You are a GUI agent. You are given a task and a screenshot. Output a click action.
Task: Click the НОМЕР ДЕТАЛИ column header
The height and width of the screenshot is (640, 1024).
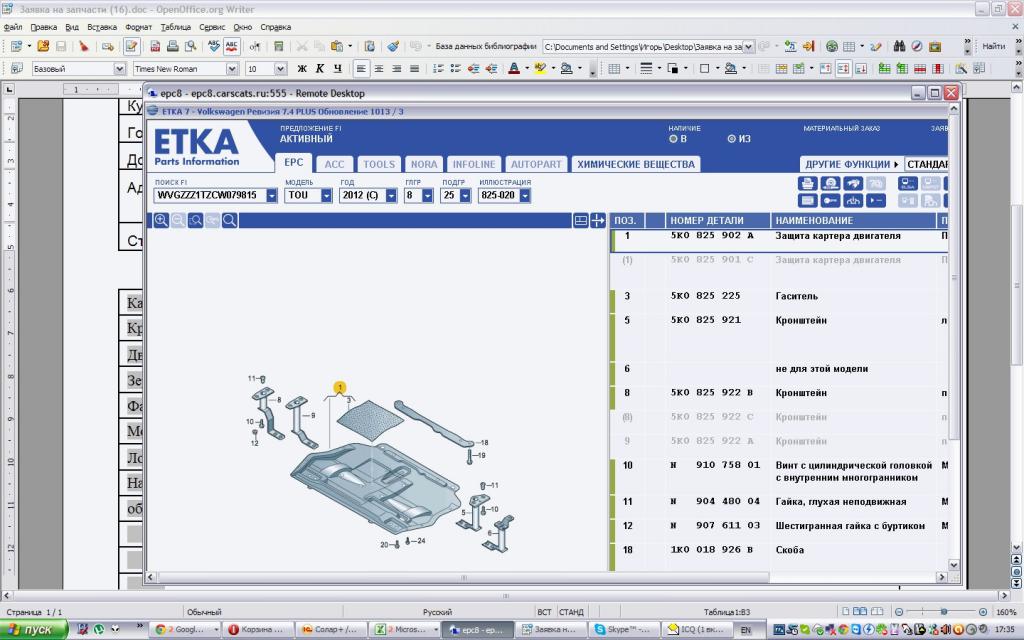tap(718, 221)
